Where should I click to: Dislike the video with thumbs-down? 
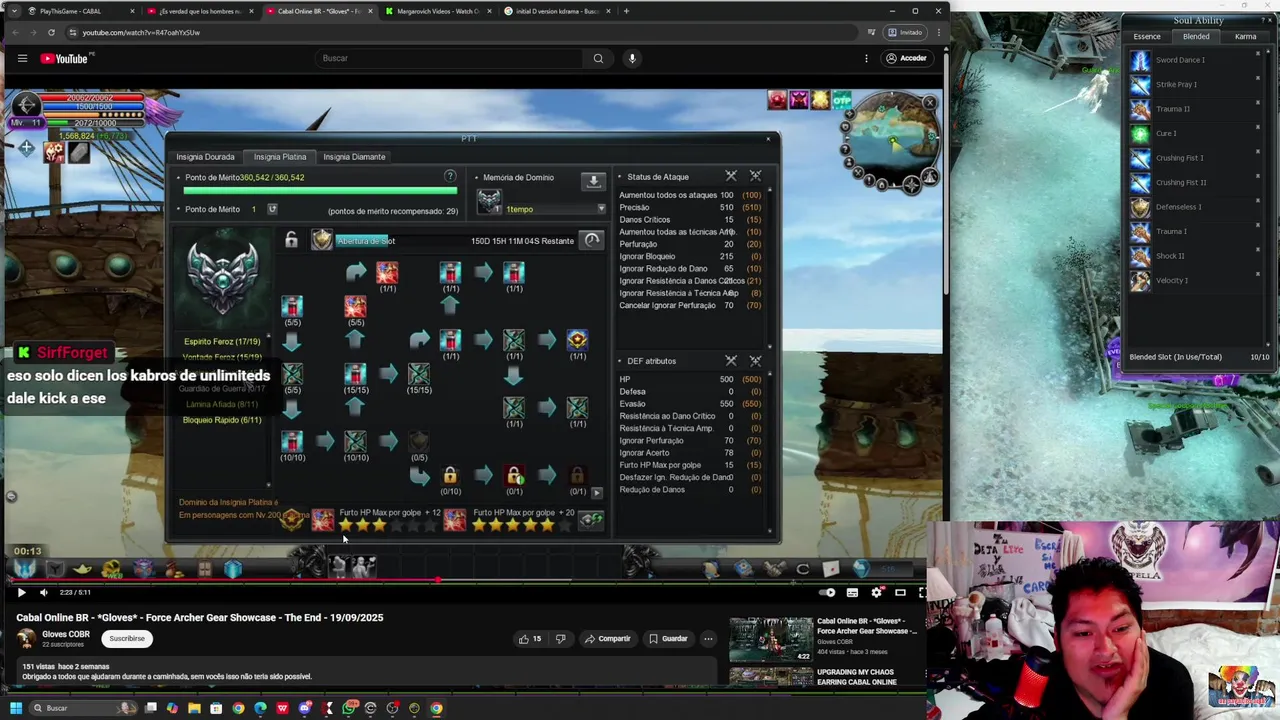point(560,639)
